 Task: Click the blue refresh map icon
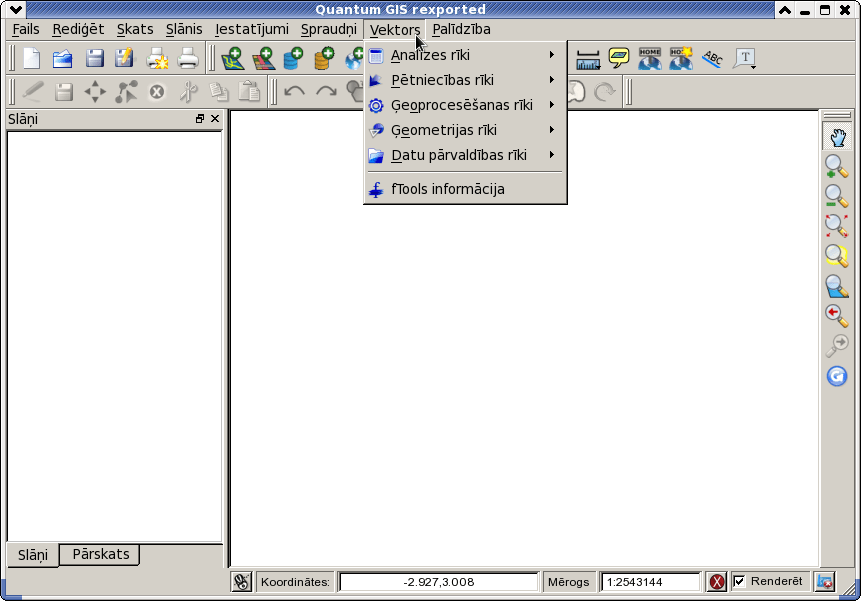837,376
